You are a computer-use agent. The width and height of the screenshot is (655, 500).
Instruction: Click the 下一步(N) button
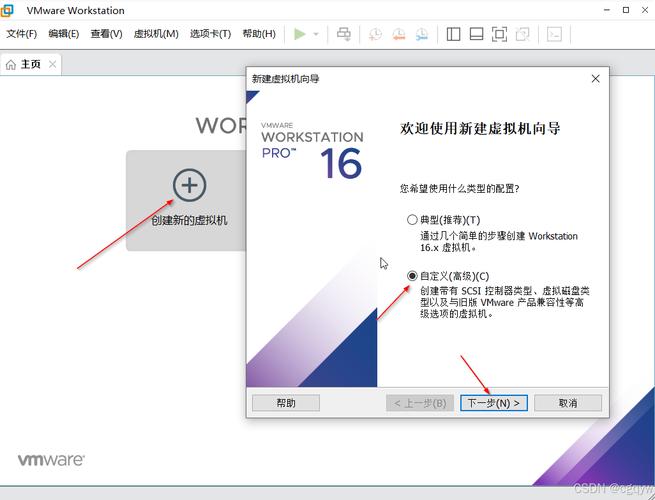click(494, 403)
